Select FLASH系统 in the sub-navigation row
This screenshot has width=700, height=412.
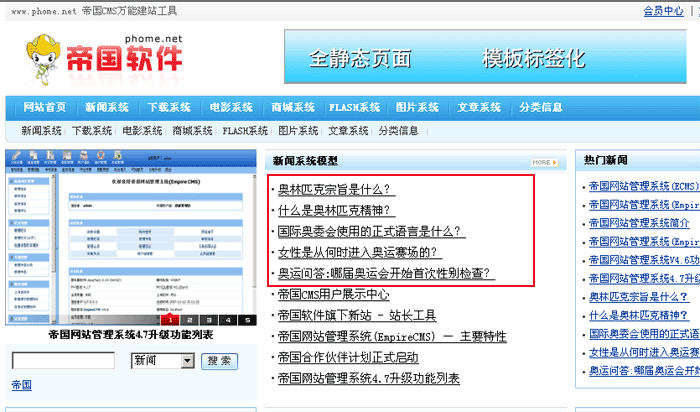tap(245, 131)
